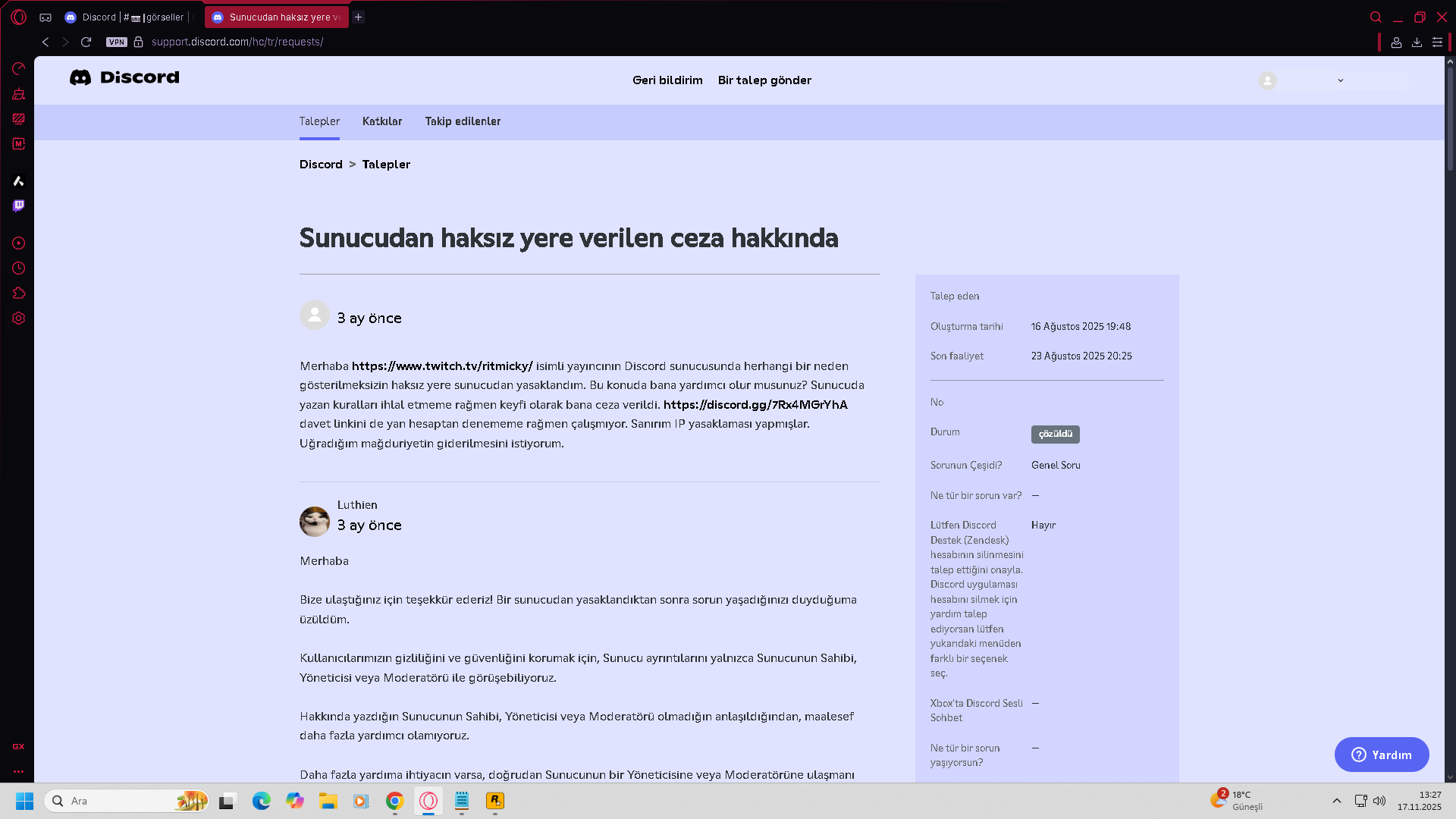This screenshot has width=1456, height=819.
Task: Reload the page with the refresh icon
Action: coord(86,42)
